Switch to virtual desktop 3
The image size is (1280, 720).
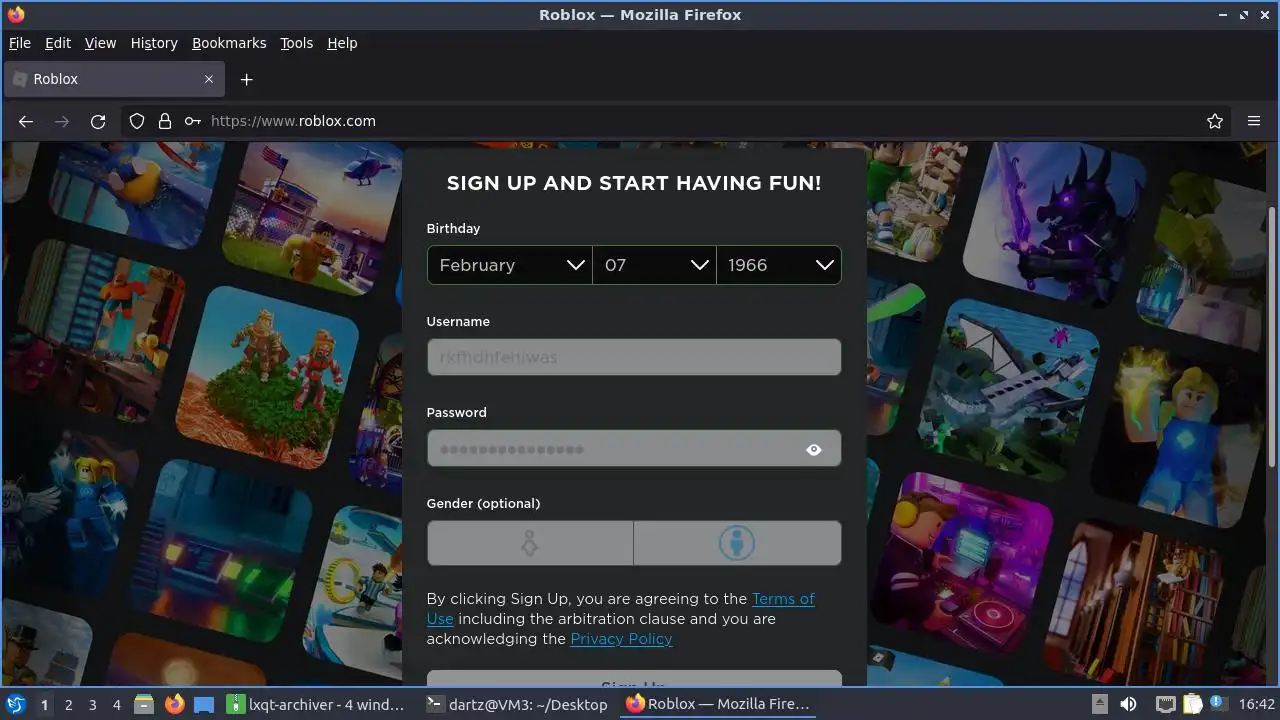pyautogui.click(x=92, y=704)
